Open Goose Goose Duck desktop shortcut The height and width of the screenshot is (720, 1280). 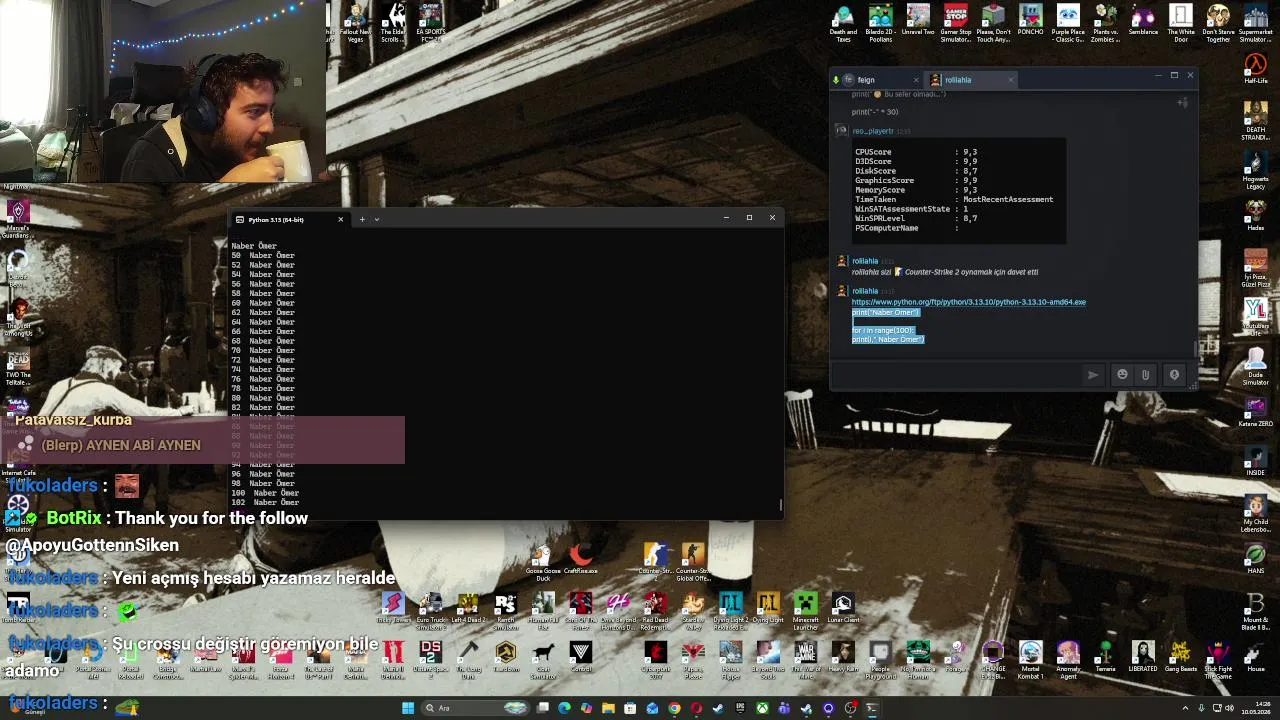coord(543,561)
